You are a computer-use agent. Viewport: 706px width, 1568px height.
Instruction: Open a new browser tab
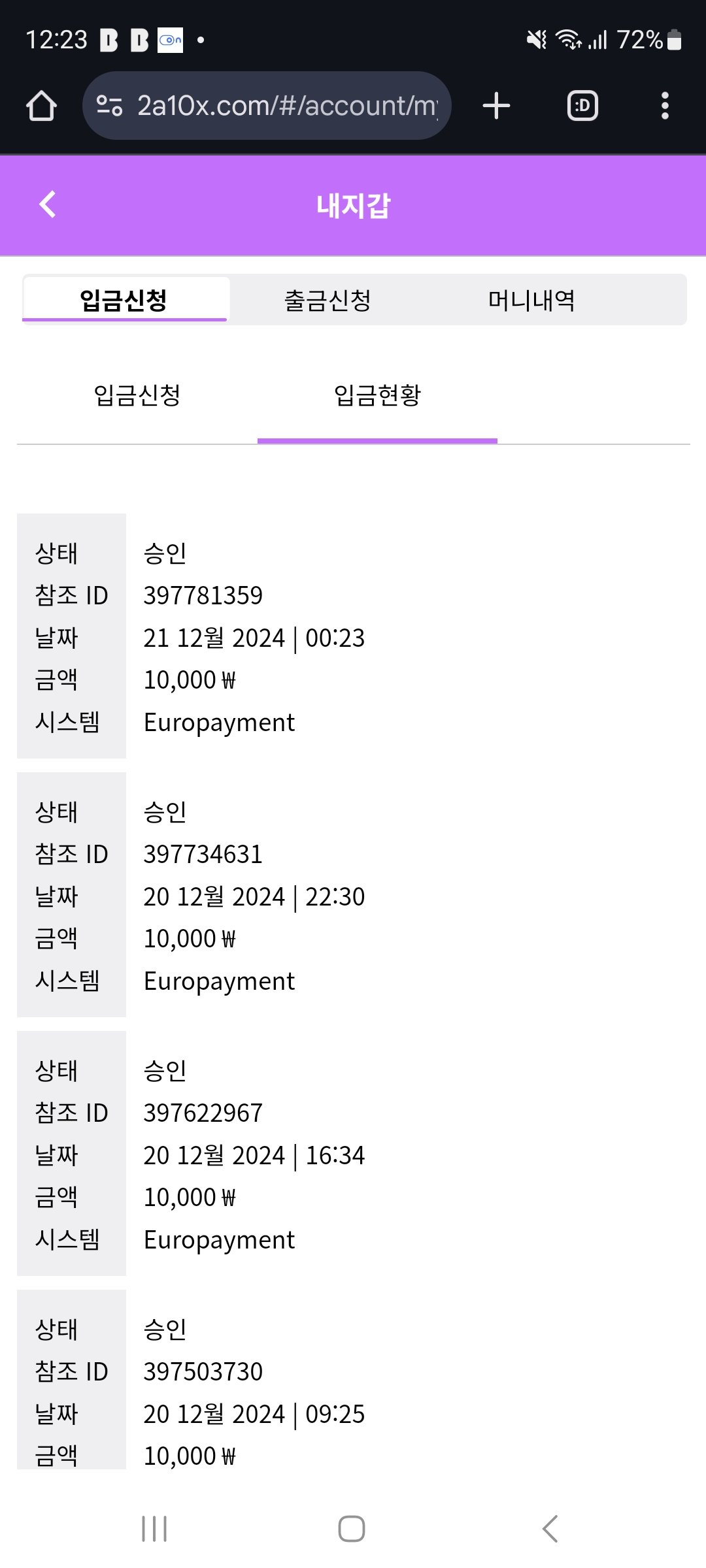click(496, 106)
